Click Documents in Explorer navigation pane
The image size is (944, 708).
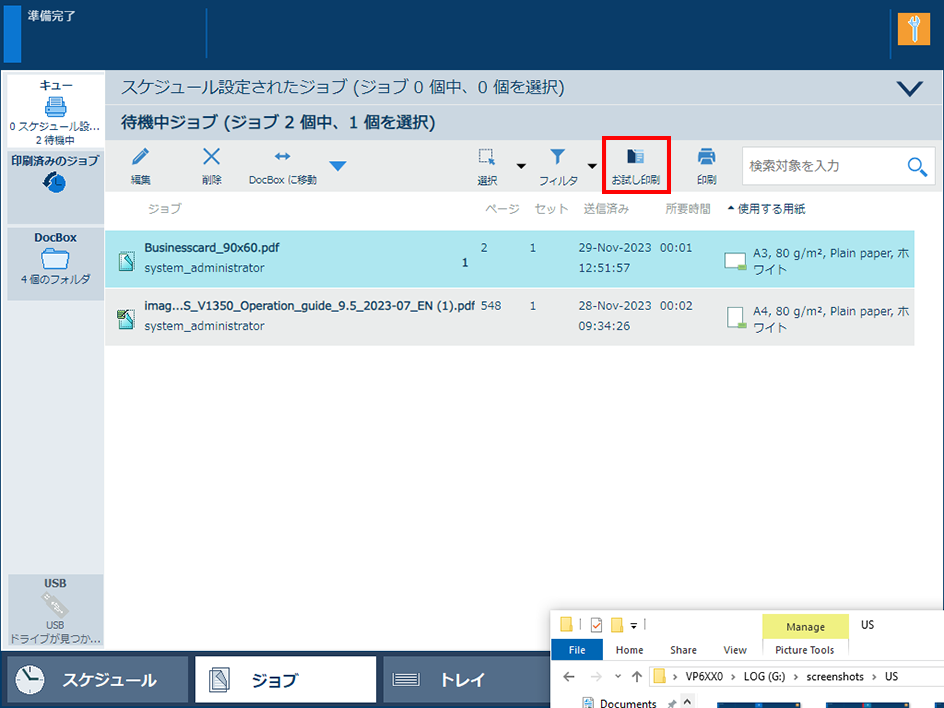point(627,703)
